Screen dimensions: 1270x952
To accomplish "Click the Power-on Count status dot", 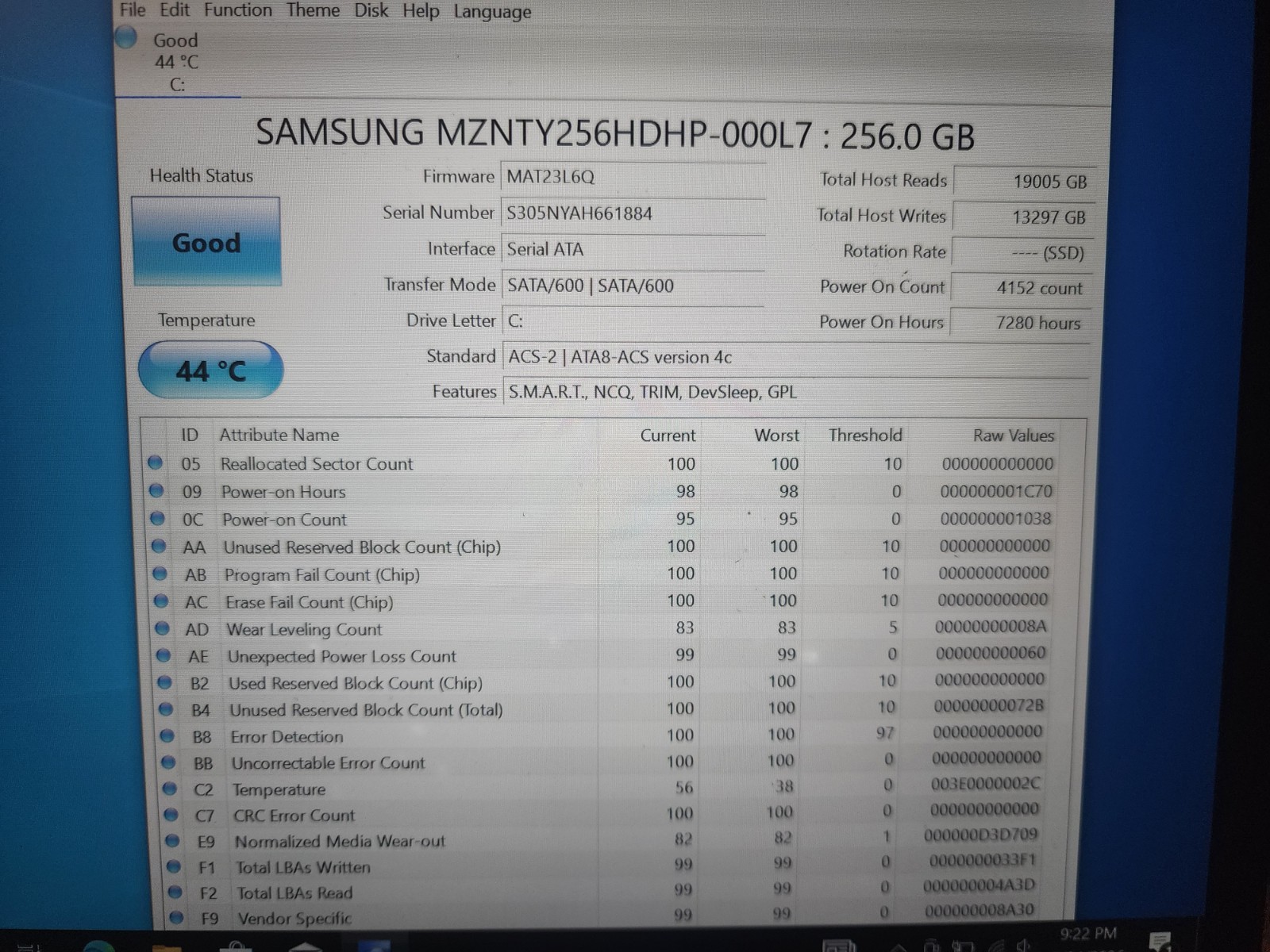I will [157, 518].
